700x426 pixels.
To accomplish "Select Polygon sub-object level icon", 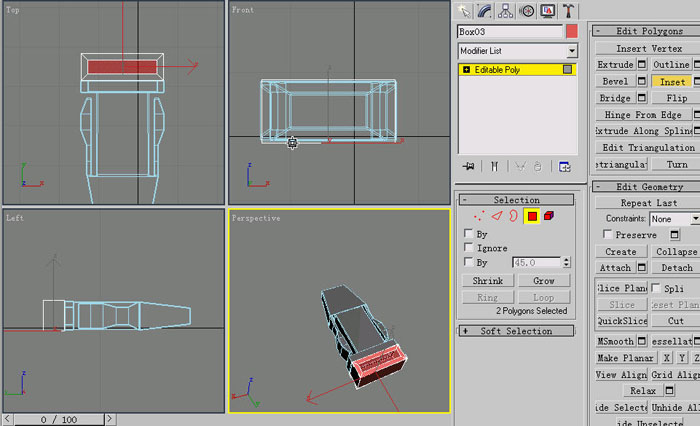I will pyautogui.click(x=532, y=216).
